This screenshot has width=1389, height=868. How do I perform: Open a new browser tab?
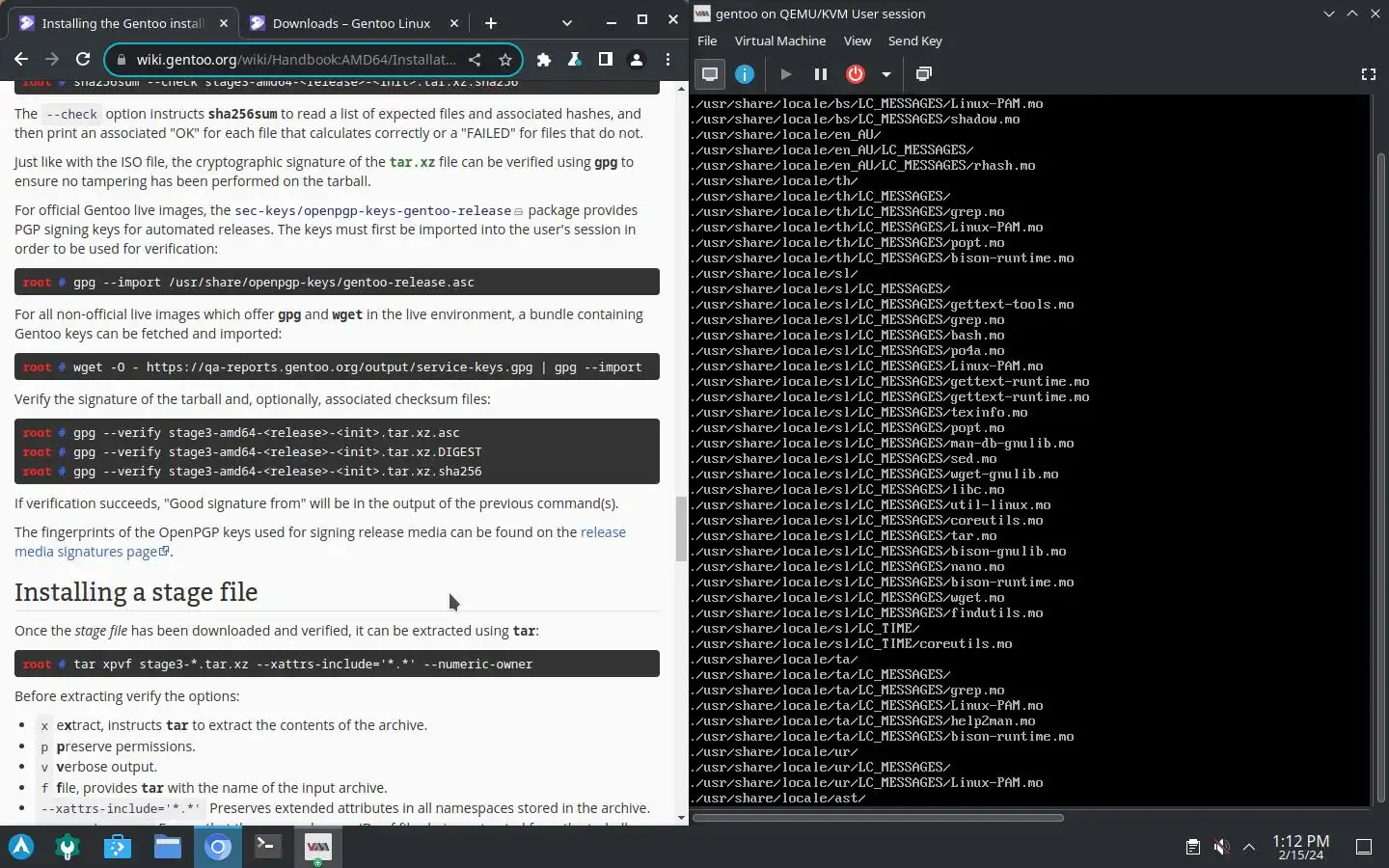coord(491,23)
